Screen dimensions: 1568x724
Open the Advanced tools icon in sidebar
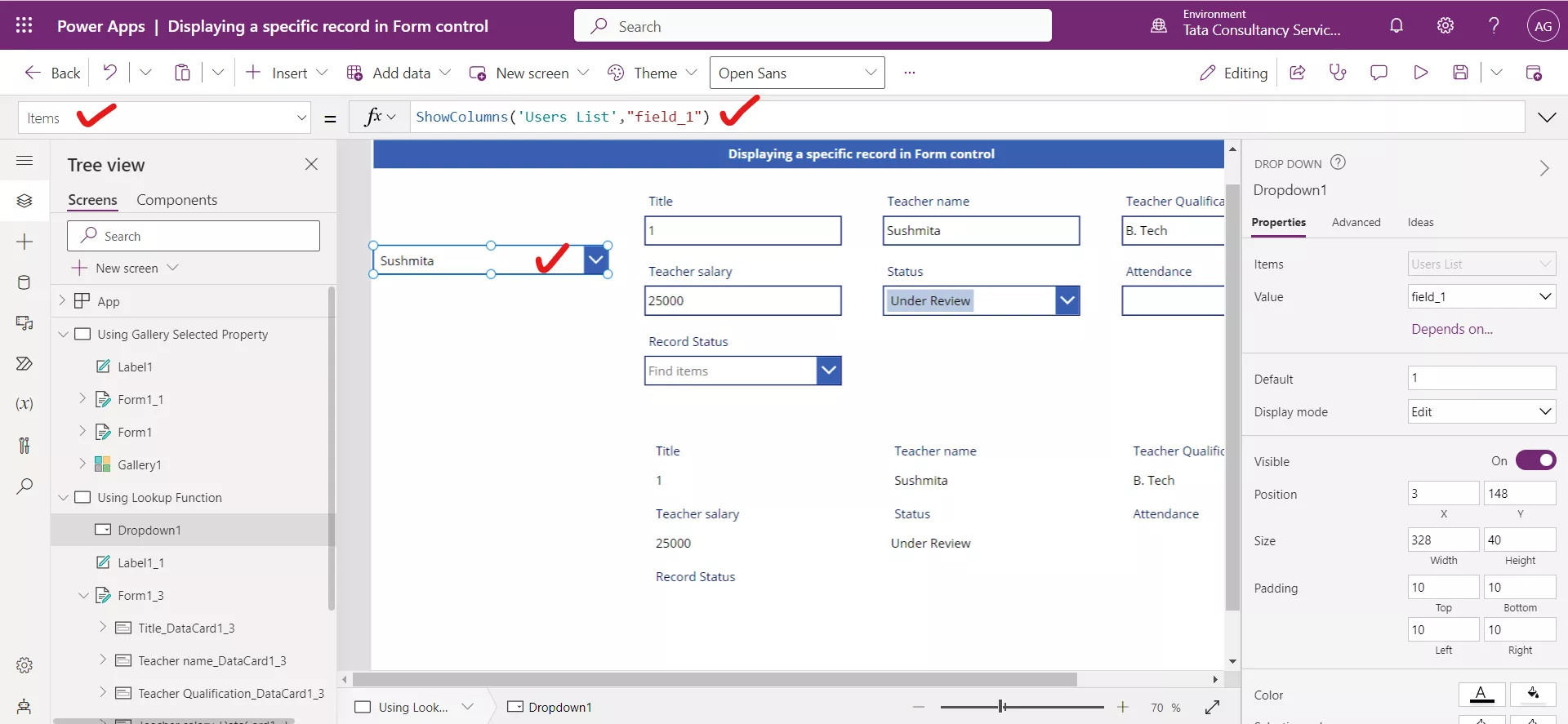[24, 445]
